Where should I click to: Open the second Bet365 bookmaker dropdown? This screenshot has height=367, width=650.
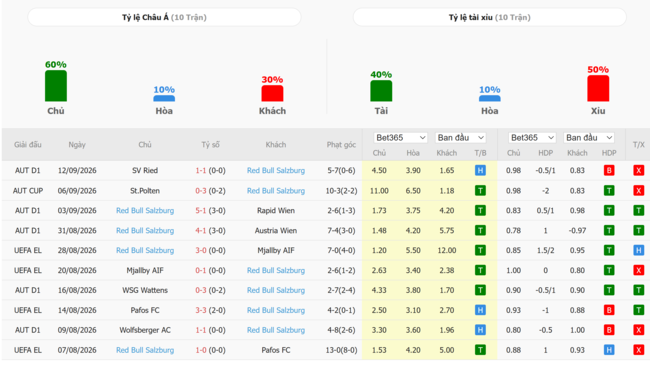tap(532, 138)
